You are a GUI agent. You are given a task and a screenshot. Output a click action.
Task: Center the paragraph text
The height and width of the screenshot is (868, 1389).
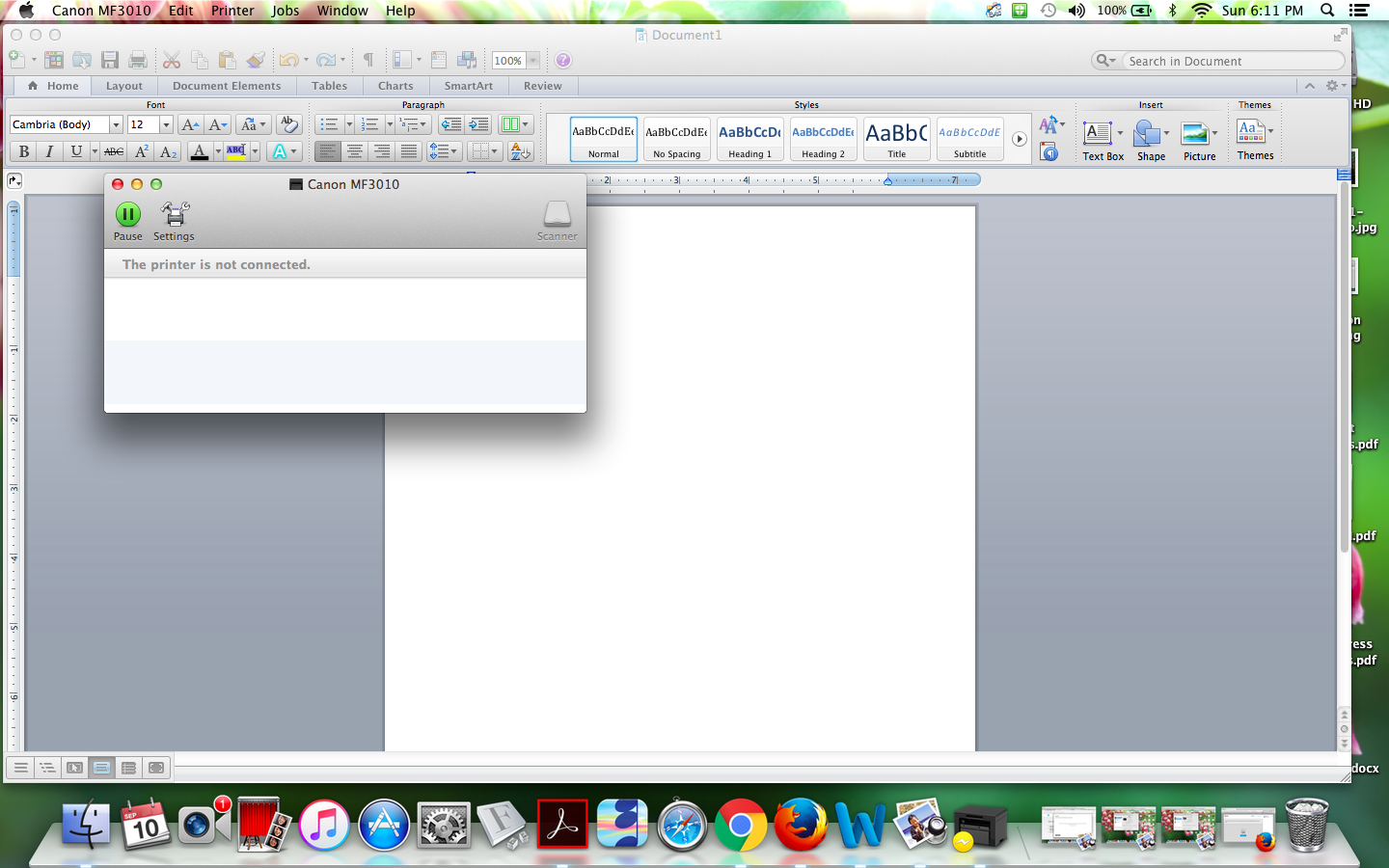click(x=355, y=151)
